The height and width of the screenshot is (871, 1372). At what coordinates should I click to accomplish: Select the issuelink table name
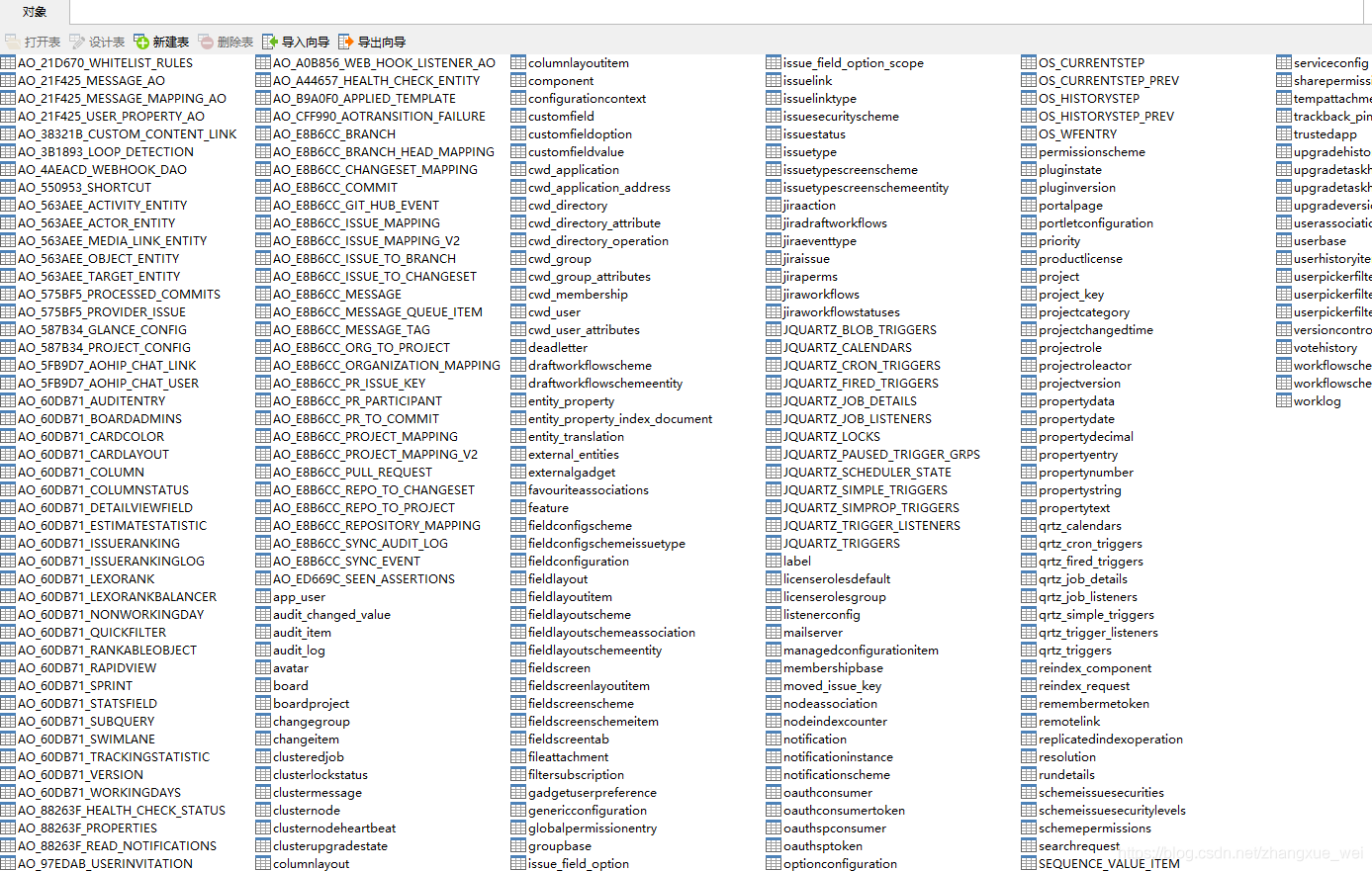coord(808,80)
